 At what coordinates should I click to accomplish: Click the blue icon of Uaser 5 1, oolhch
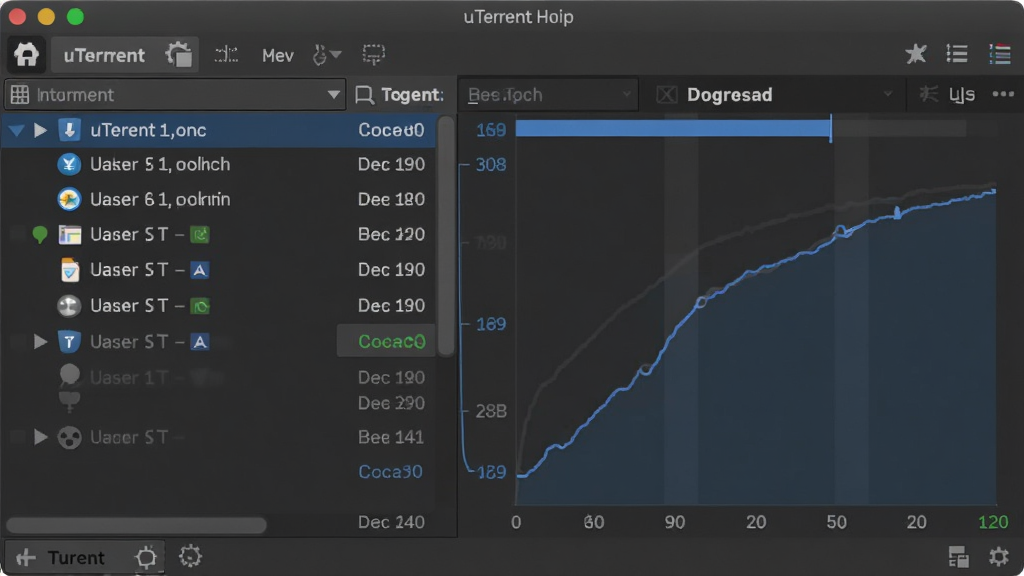(69, 164)
